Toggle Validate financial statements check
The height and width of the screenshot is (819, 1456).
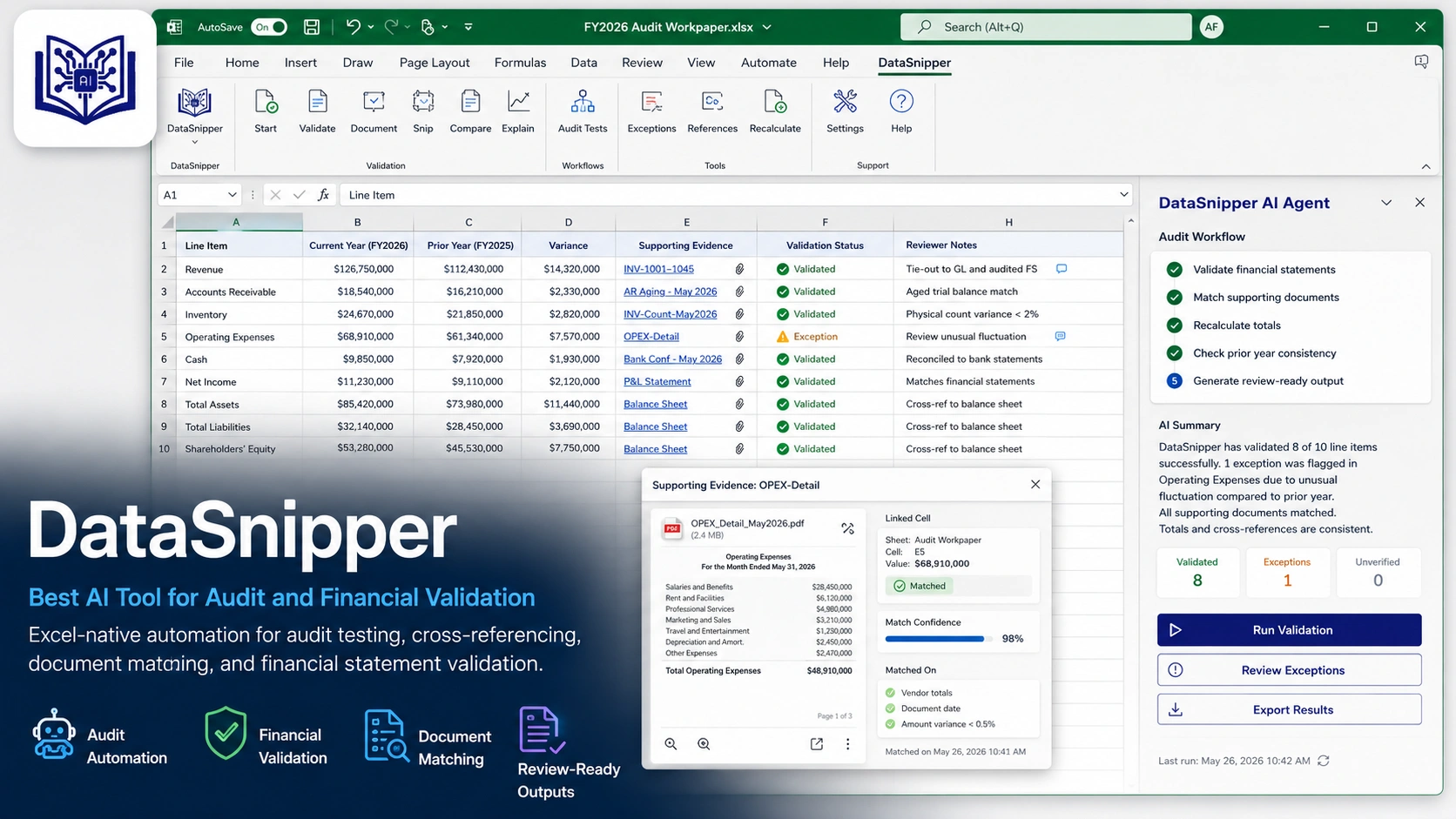tap(1175, 270)
